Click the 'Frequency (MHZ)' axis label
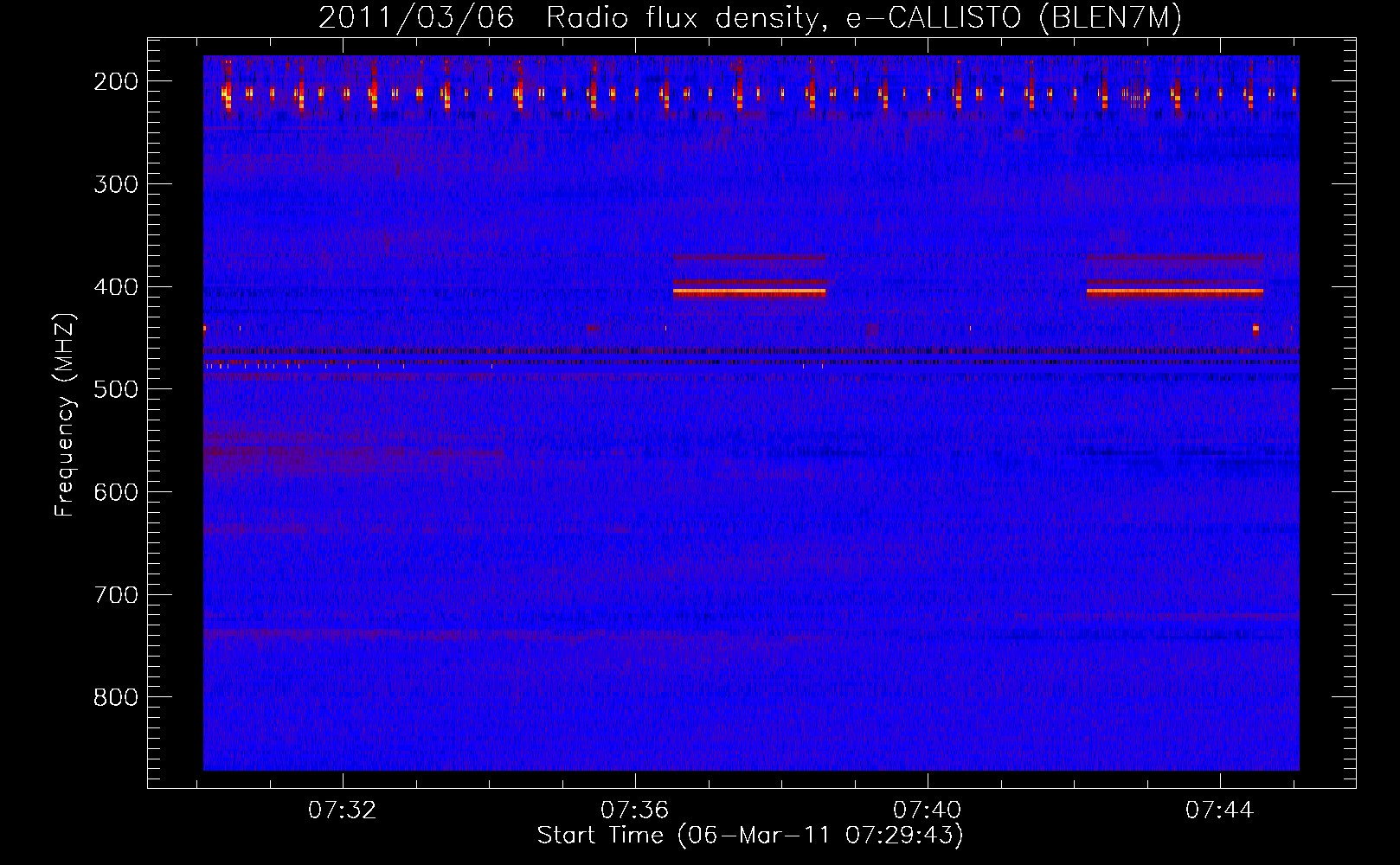Screen dimensions: 1400x865 (65, 414)
